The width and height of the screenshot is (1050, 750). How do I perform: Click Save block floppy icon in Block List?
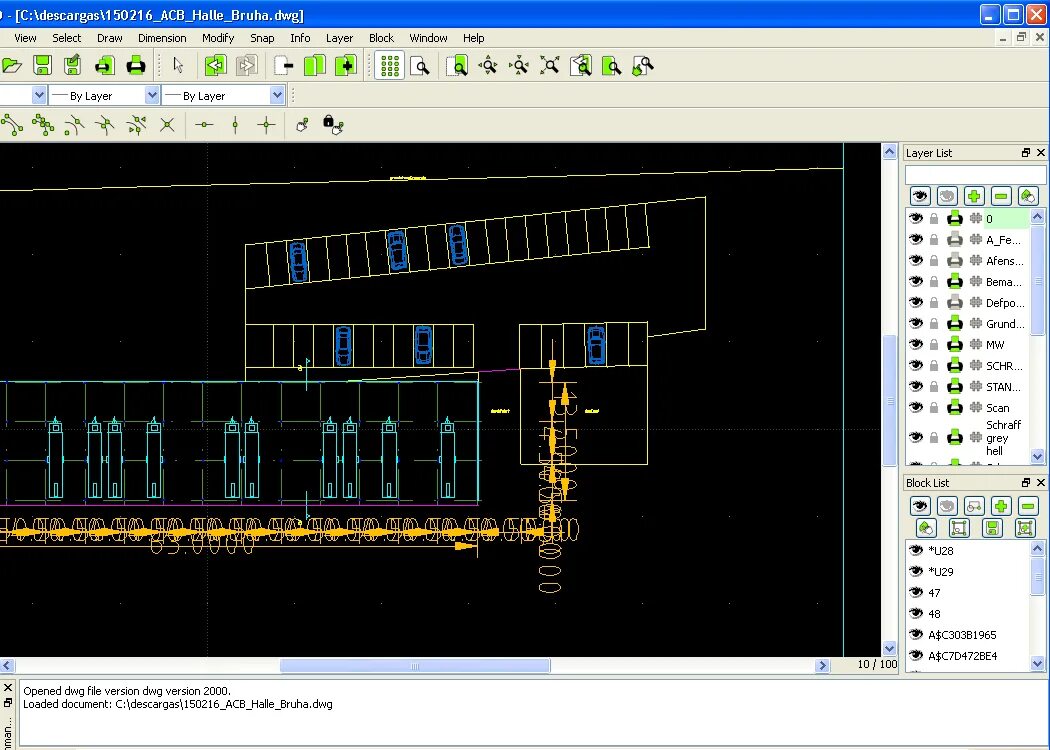(992, 528)
